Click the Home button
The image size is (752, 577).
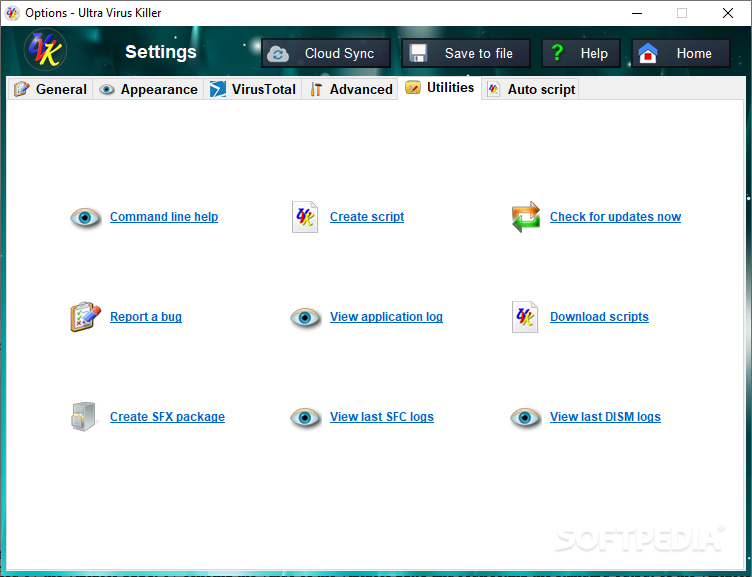coord(681,53)
